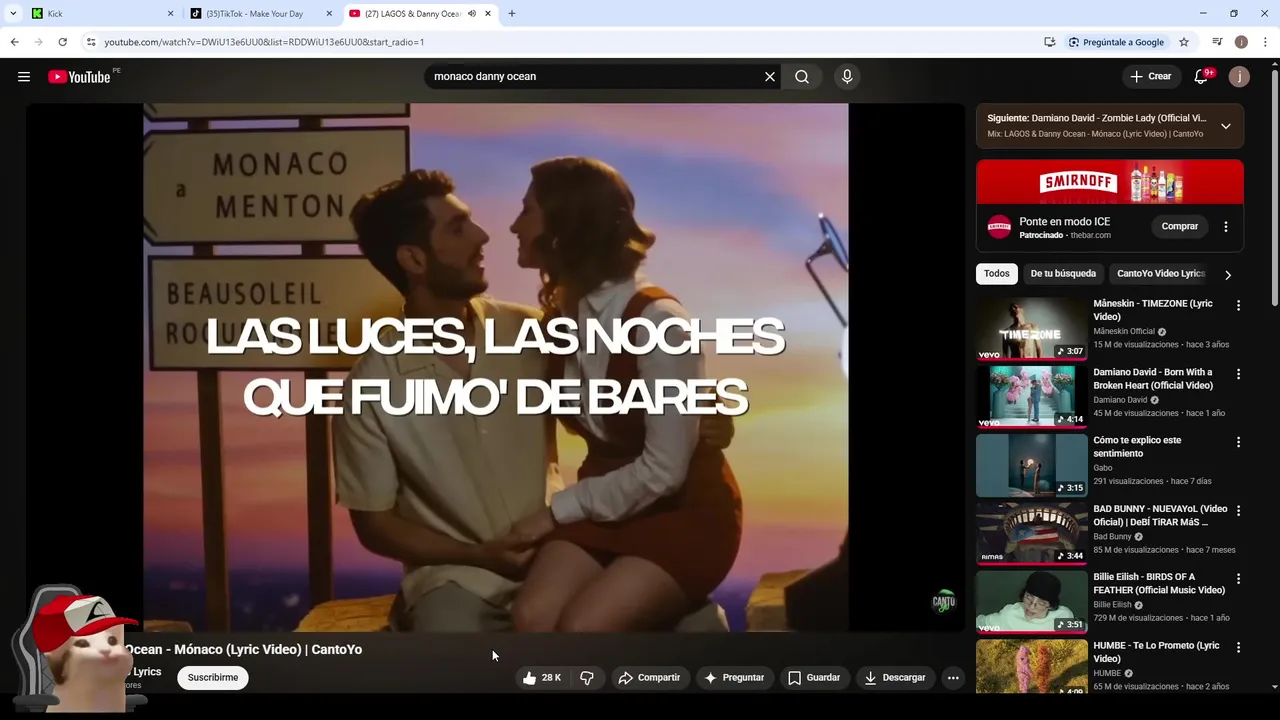Start voice search with microphone
The width and height of the screenshot is (1280, 720).
pos(847,77)
